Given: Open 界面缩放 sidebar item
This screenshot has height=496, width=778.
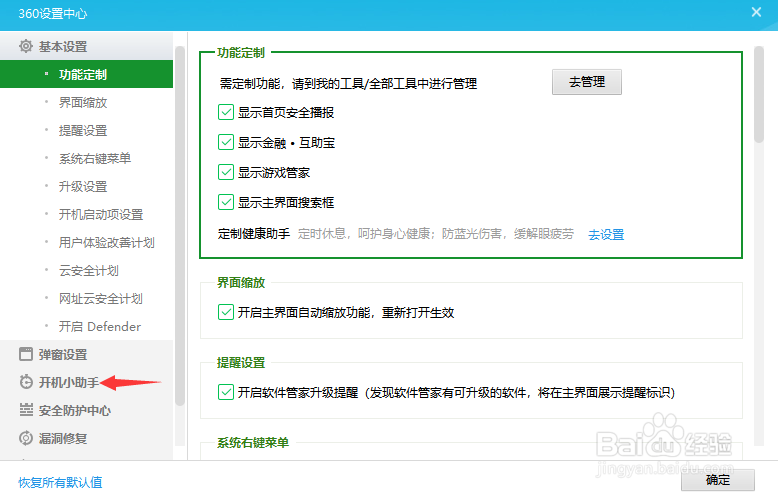Looking at the screenshot, I should click(x=86, y=102).
